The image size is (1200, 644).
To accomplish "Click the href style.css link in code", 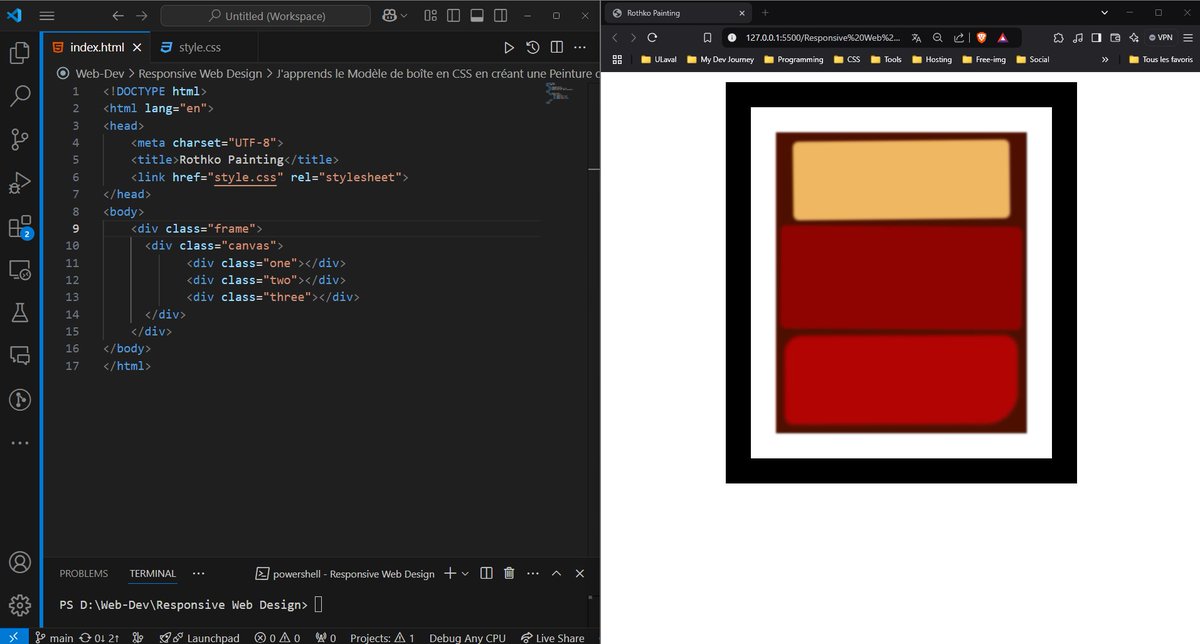I will (x=246, y=177).
